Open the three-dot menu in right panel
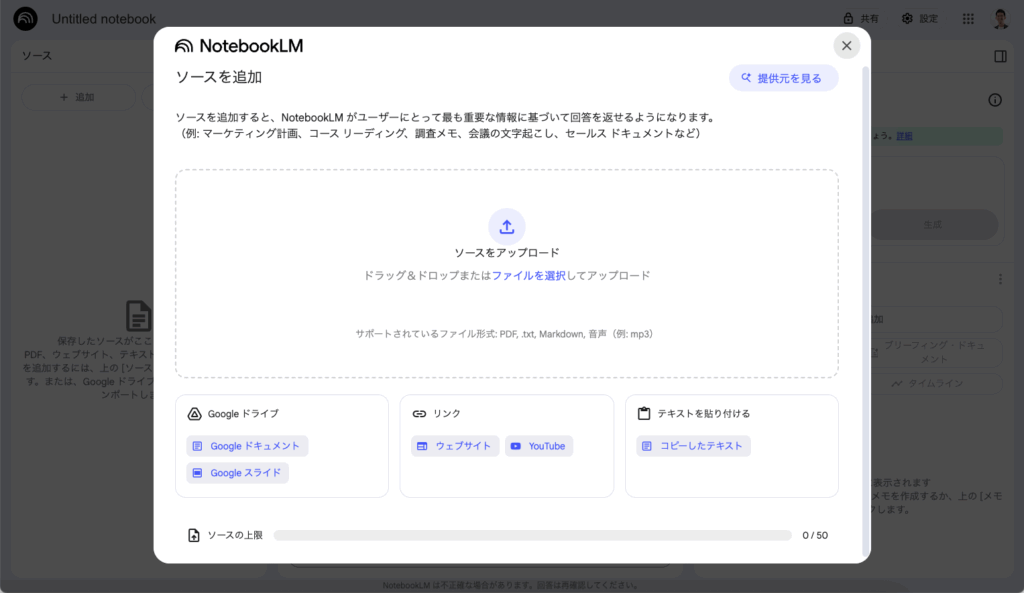The image size is (1024, 593). (x=1000, y=280)
